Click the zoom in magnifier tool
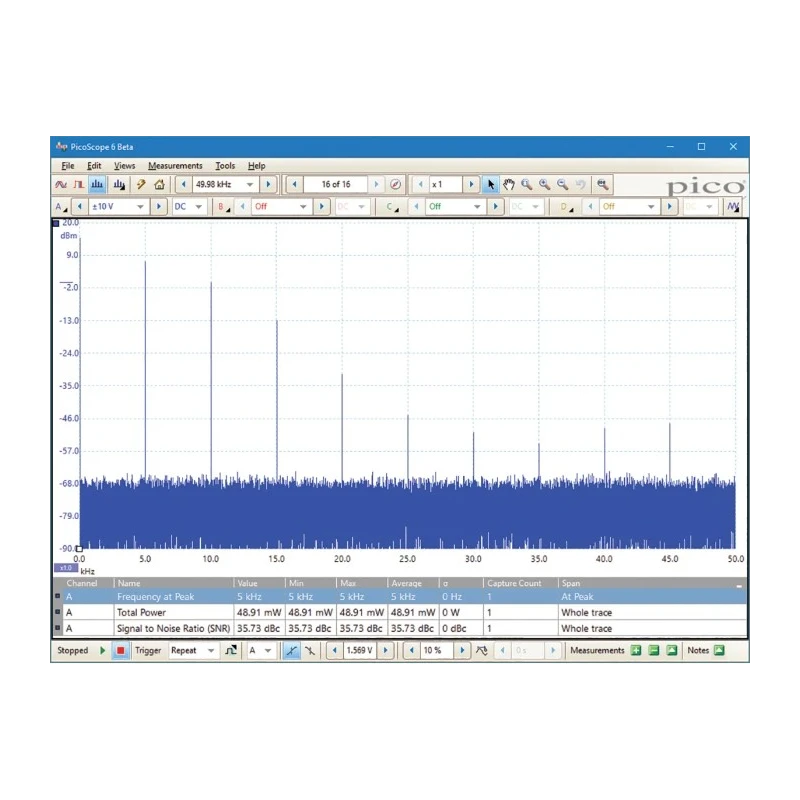Image resolution: width=800 pixels, height=800 pixels. pyautogui.click(x=544, y=185)
